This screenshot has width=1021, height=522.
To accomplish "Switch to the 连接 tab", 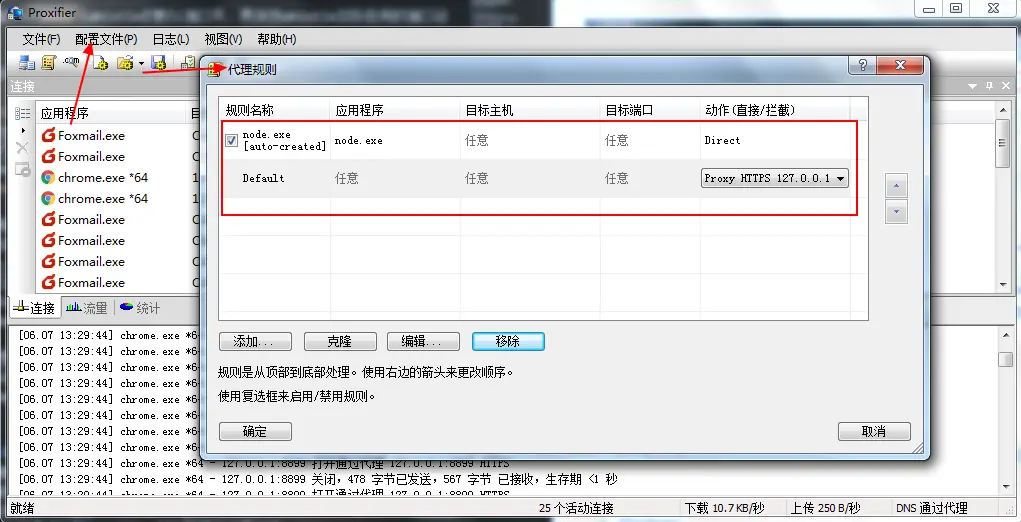I will (35, 308).
